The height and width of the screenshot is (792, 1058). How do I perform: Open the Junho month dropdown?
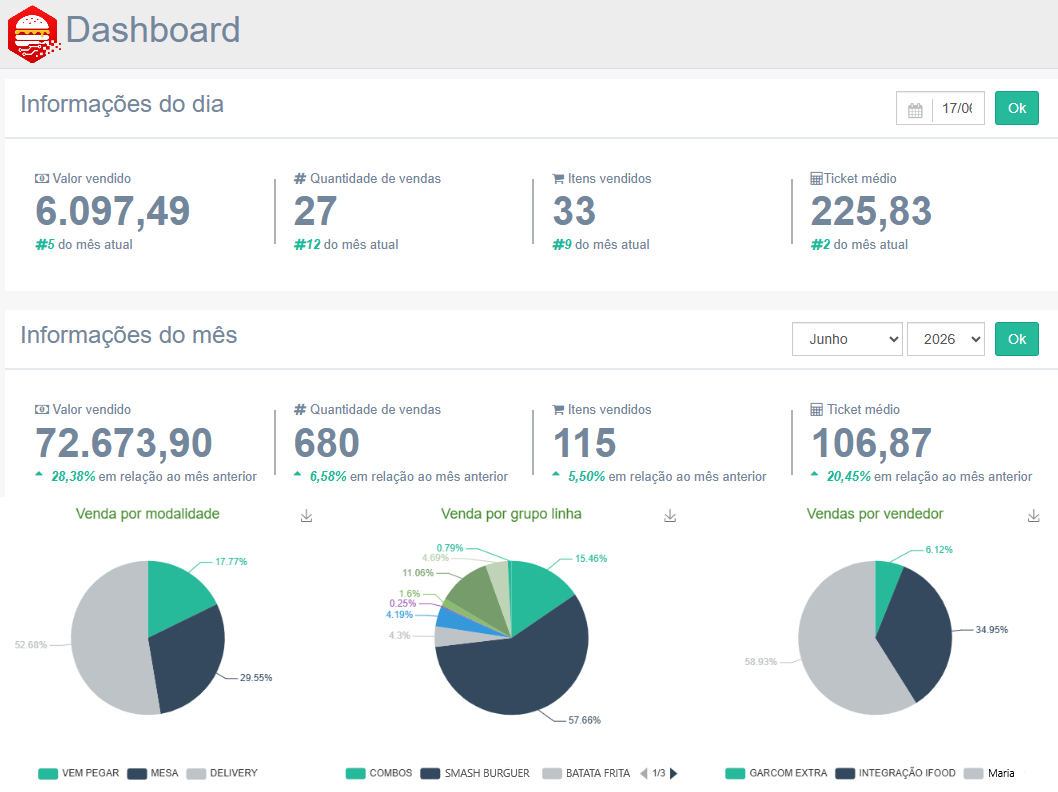pos(847,339)
